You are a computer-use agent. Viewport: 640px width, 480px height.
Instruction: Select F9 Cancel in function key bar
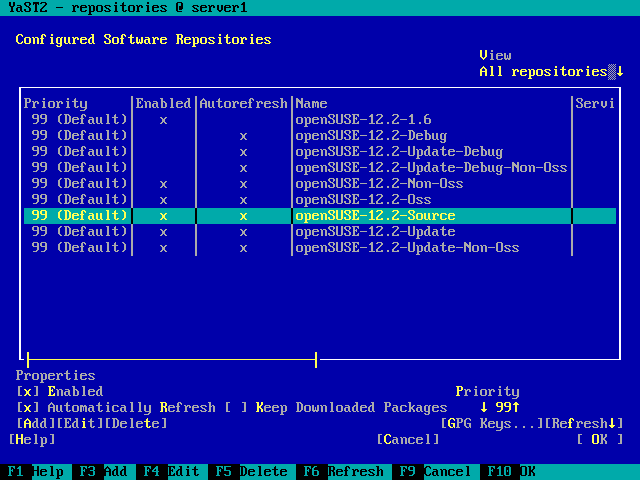436,471
